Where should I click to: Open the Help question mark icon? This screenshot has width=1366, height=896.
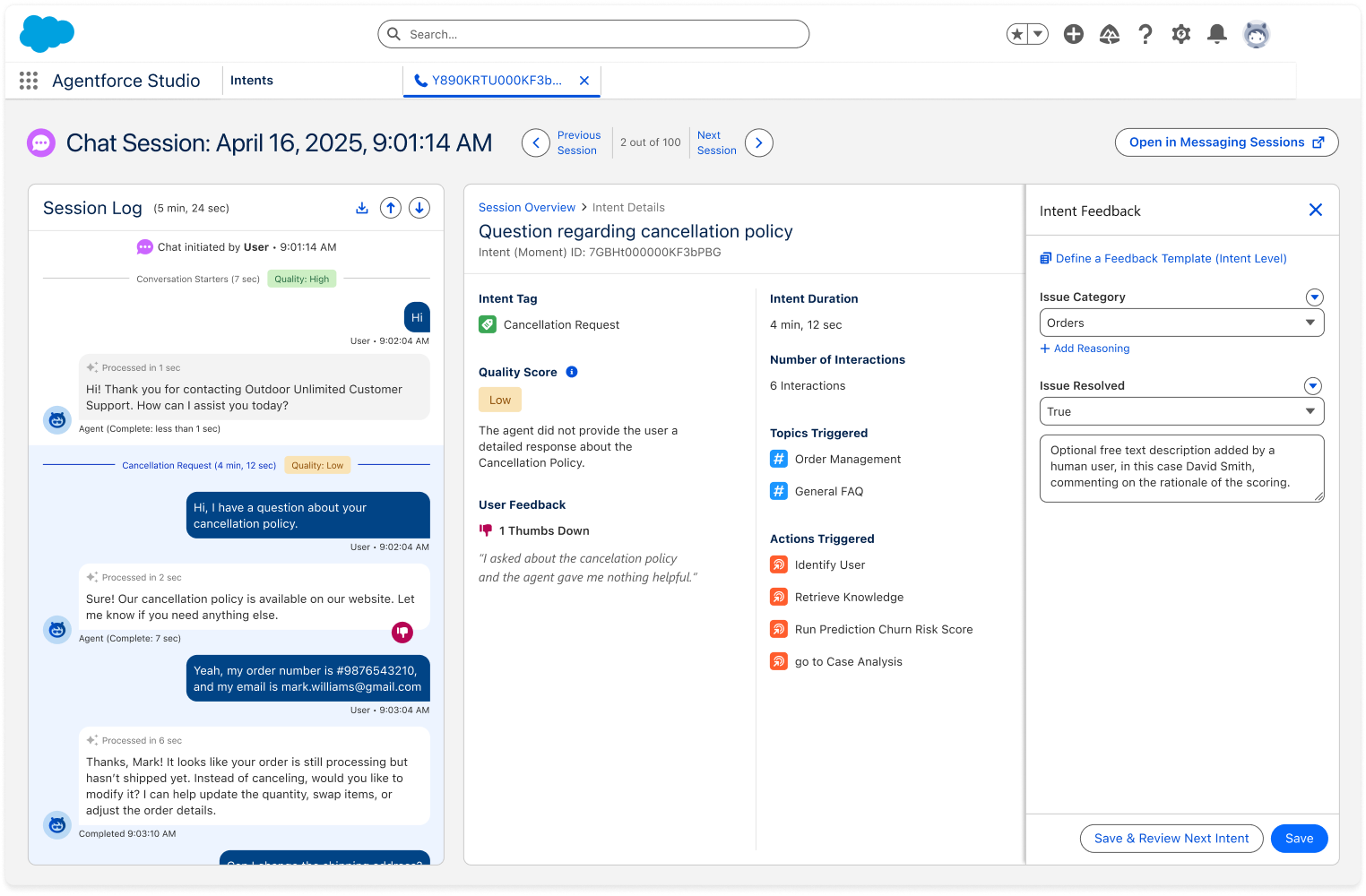pos(1146,34)
